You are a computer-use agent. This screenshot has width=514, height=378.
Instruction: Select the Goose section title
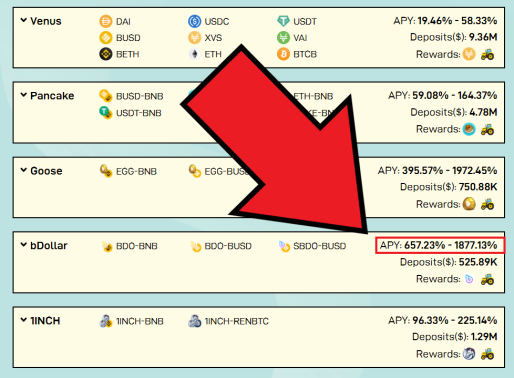[46, 171]
